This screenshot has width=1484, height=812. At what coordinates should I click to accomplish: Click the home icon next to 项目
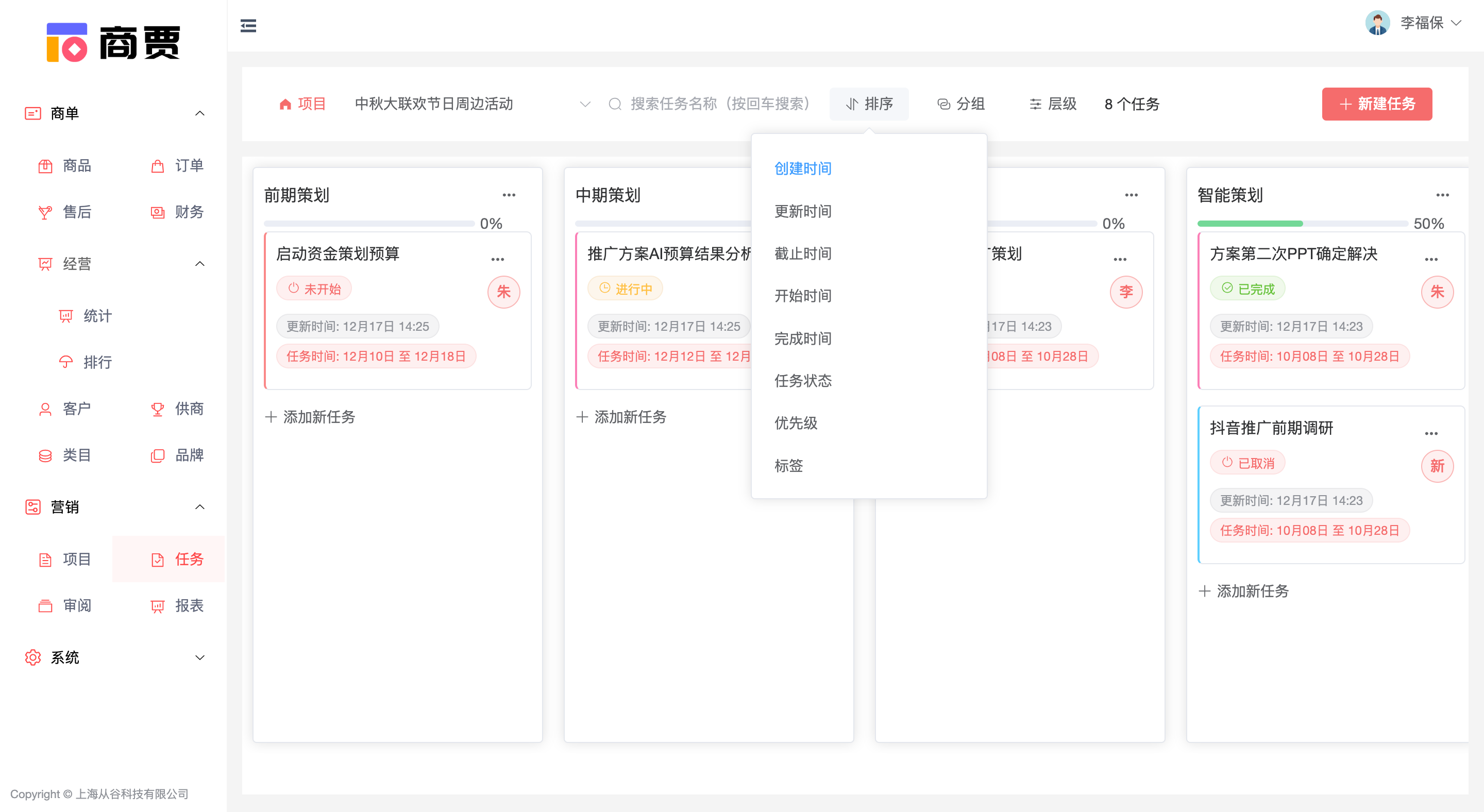tap(284, 104)
